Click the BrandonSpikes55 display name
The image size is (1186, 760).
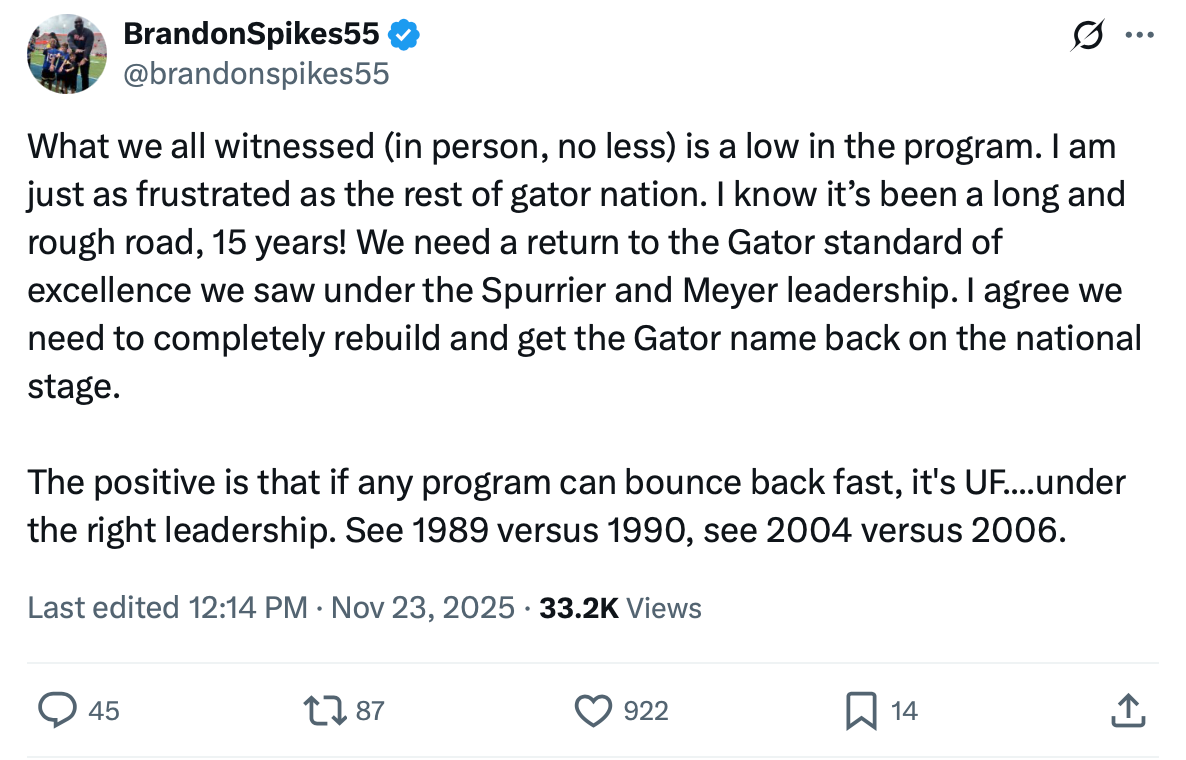coord(251,35)
